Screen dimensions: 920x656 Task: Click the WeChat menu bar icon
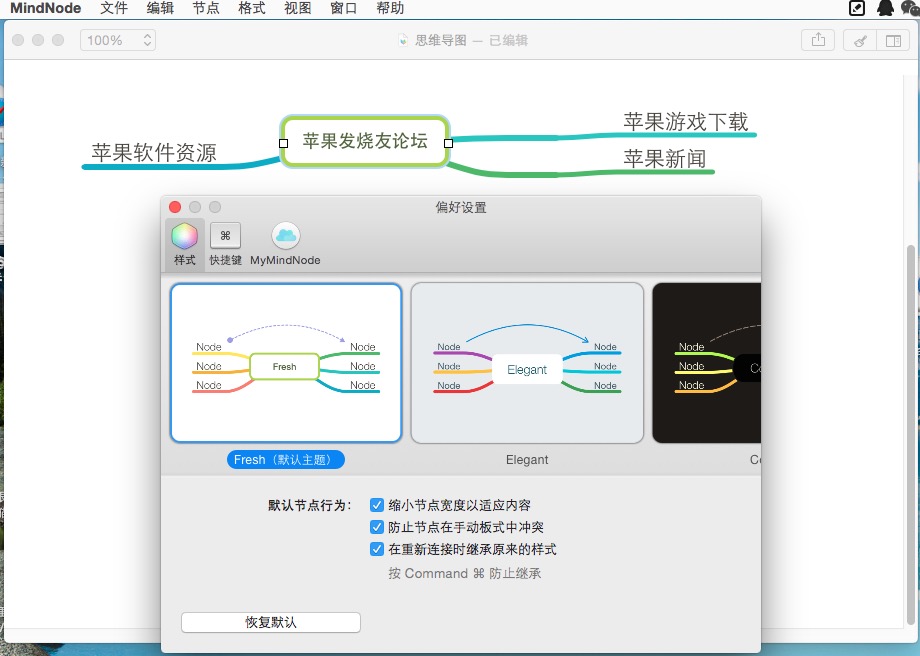click(910, 8)
